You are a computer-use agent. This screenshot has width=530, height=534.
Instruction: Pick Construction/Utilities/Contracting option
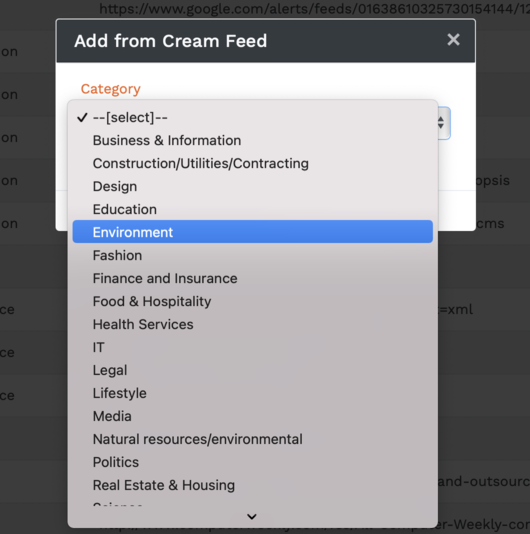[253, 163]
